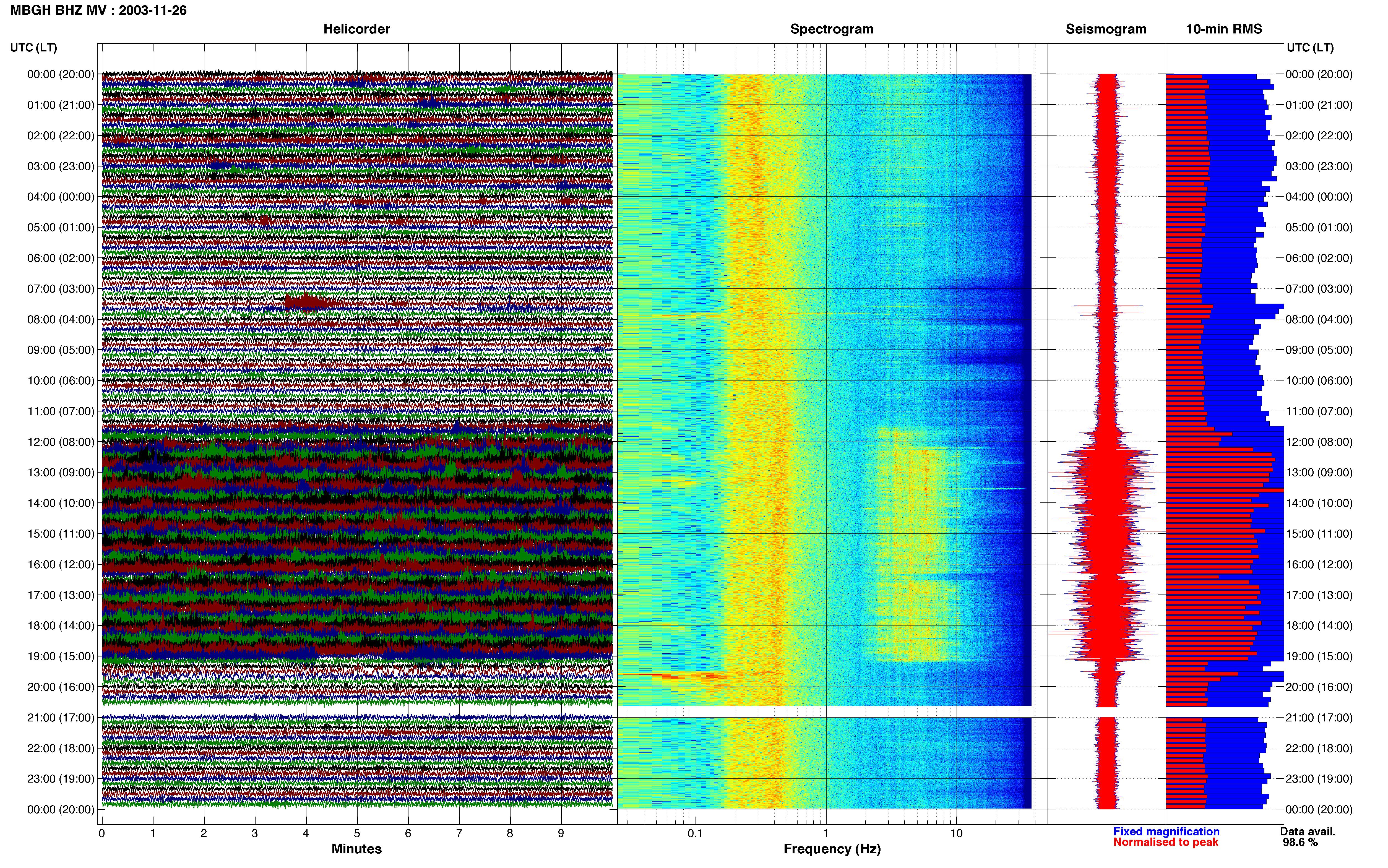Screen dimensions: 1388x868
Task: Click left time label '21:00 (17:00)'
Action: (61, 718)
